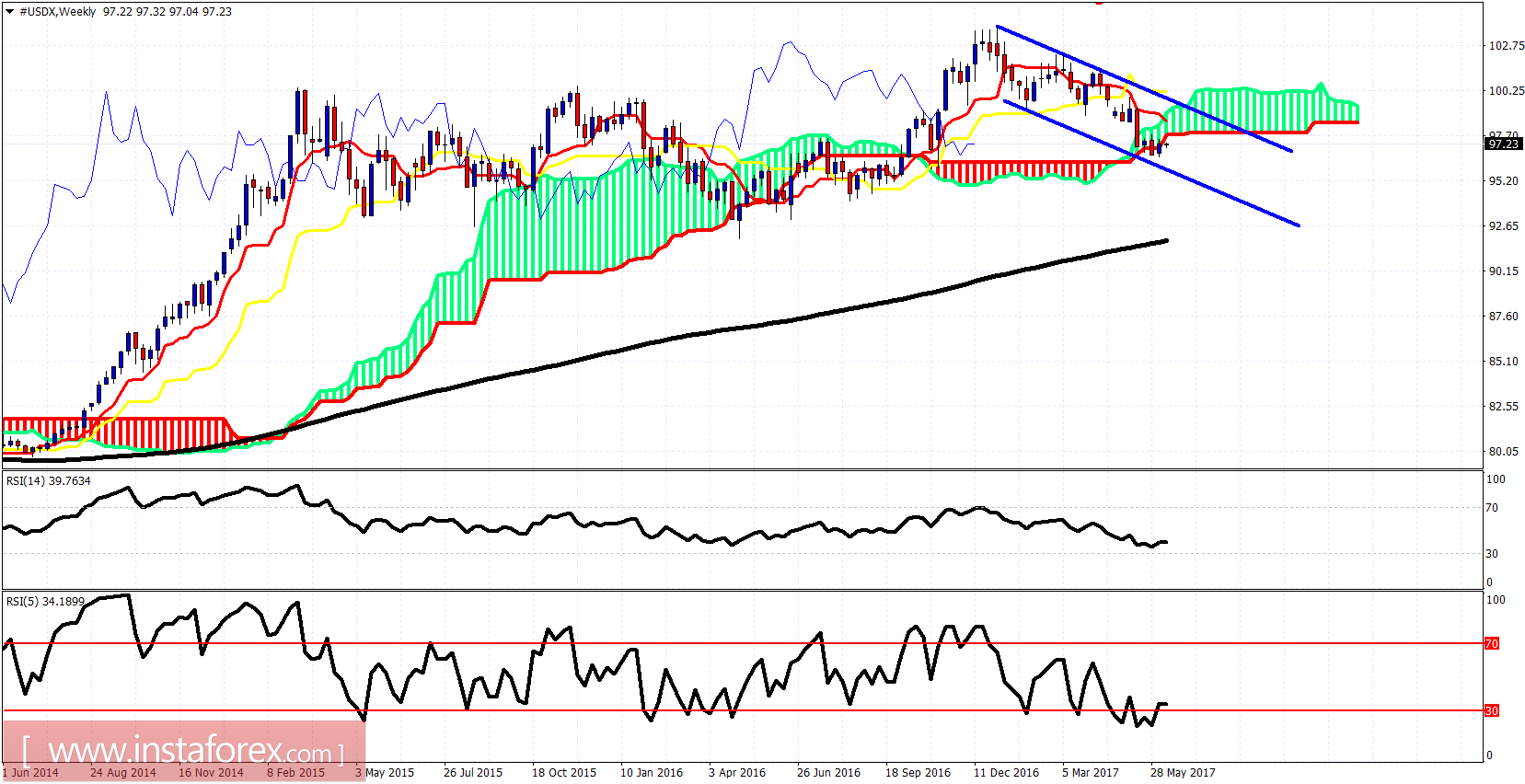Image resolution: width=1525 pixels, height=784 pixels.
Task: Click the 5 Mar 2017 date label
Action: (x=1091, y=773)
